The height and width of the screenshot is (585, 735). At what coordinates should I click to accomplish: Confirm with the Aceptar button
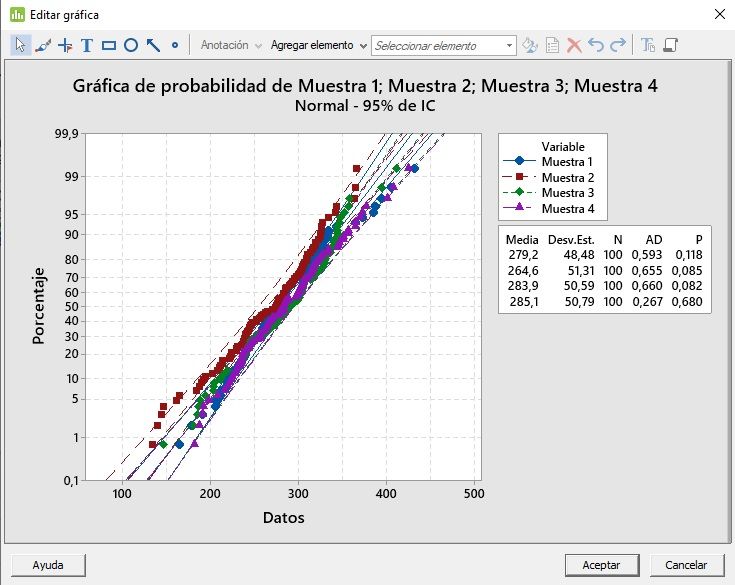pos(602,565)
